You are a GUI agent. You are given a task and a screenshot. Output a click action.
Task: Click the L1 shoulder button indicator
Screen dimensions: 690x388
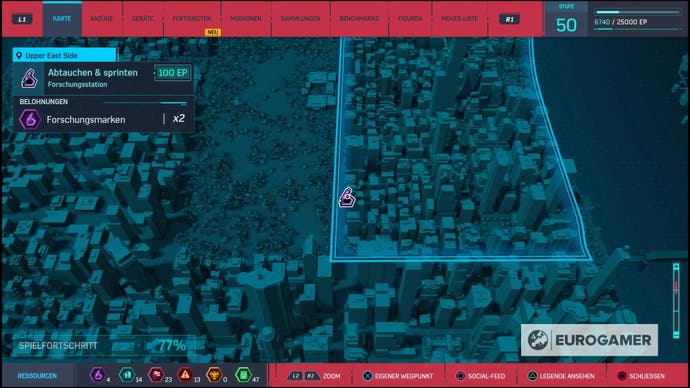[x=22, y=19]
